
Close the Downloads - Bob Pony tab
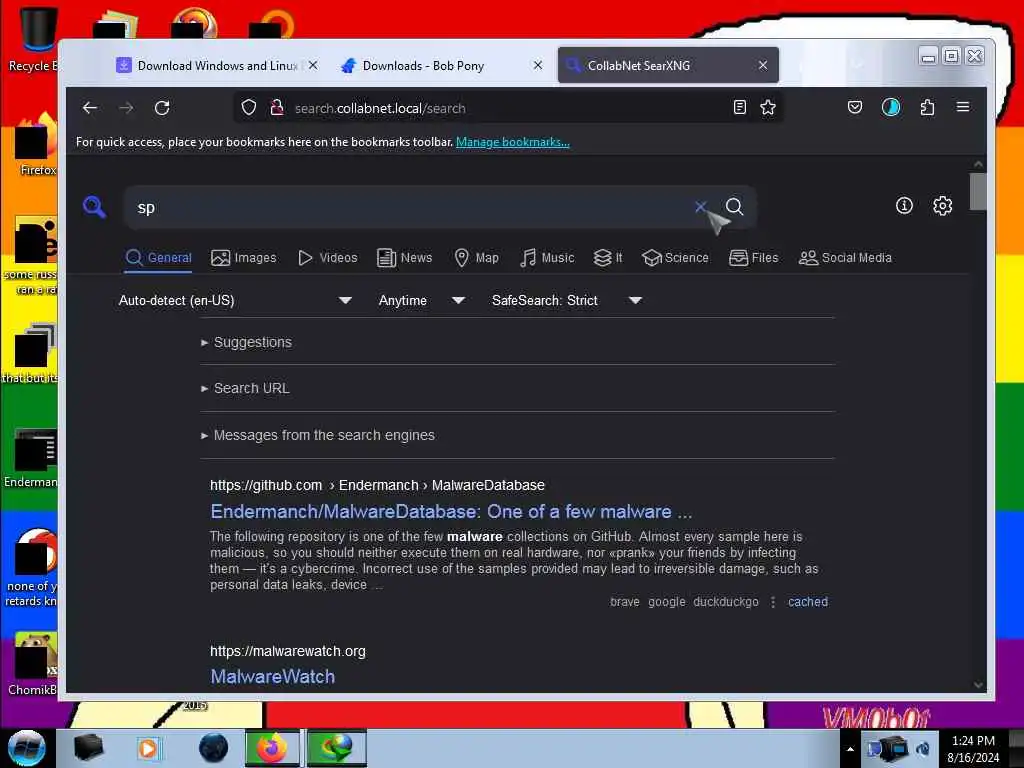[x=538, y=65]
